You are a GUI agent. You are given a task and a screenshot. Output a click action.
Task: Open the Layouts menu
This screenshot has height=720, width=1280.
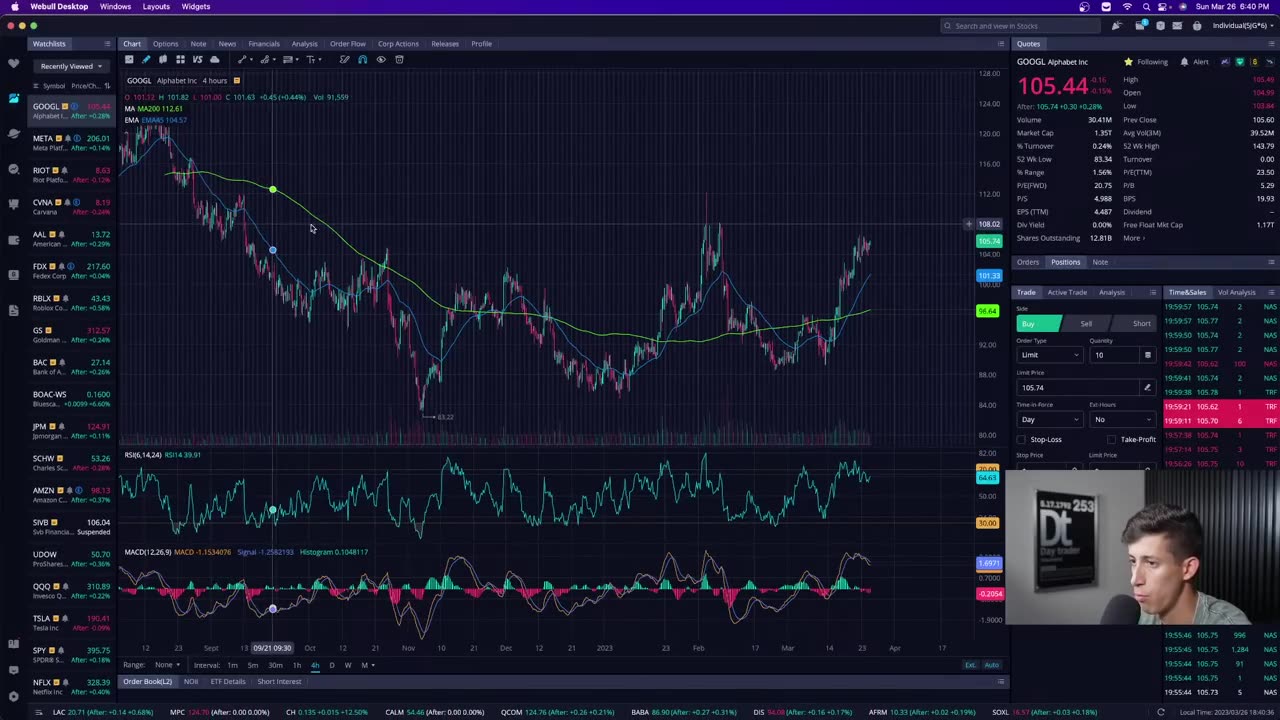156,6
